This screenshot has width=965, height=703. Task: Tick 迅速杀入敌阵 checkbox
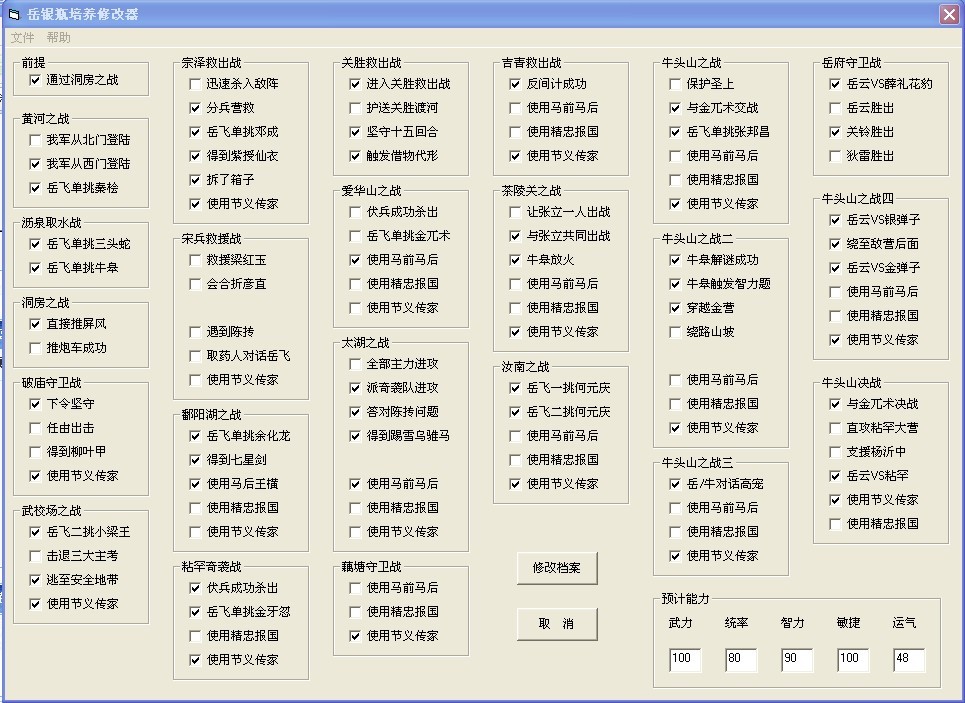click(196, 84)
